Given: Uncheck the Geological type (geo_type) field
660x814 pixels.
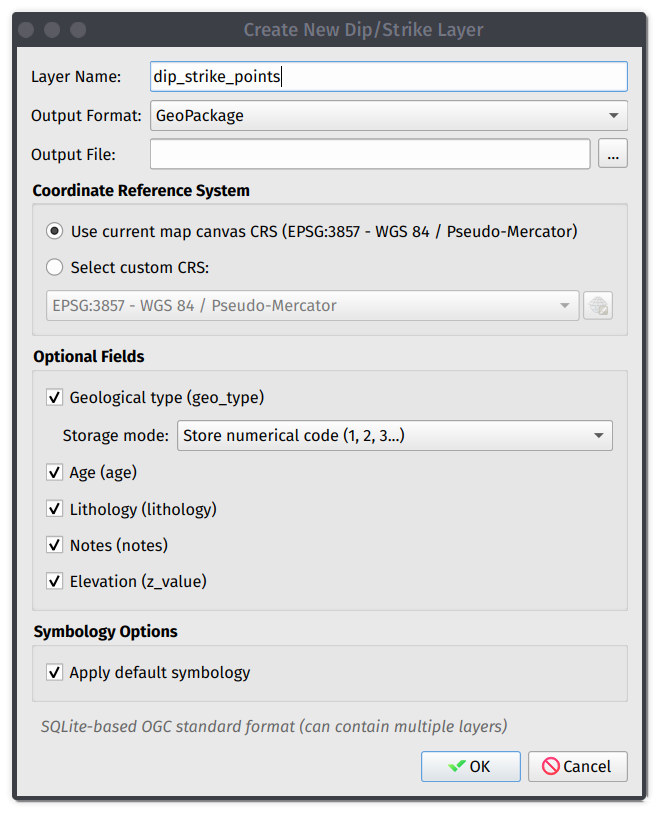Looking at the screenshot, I should click(54, 397).
